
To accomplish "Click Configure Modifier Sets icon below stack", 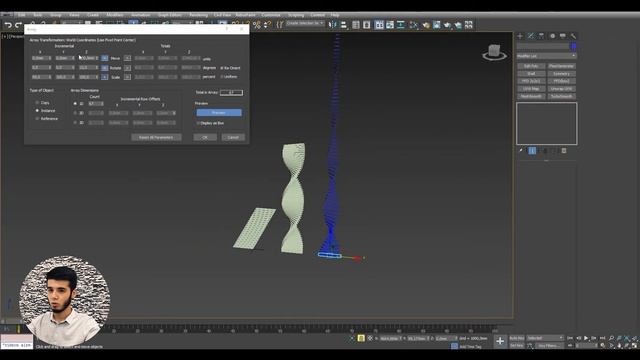I will [x=564, y=151].
